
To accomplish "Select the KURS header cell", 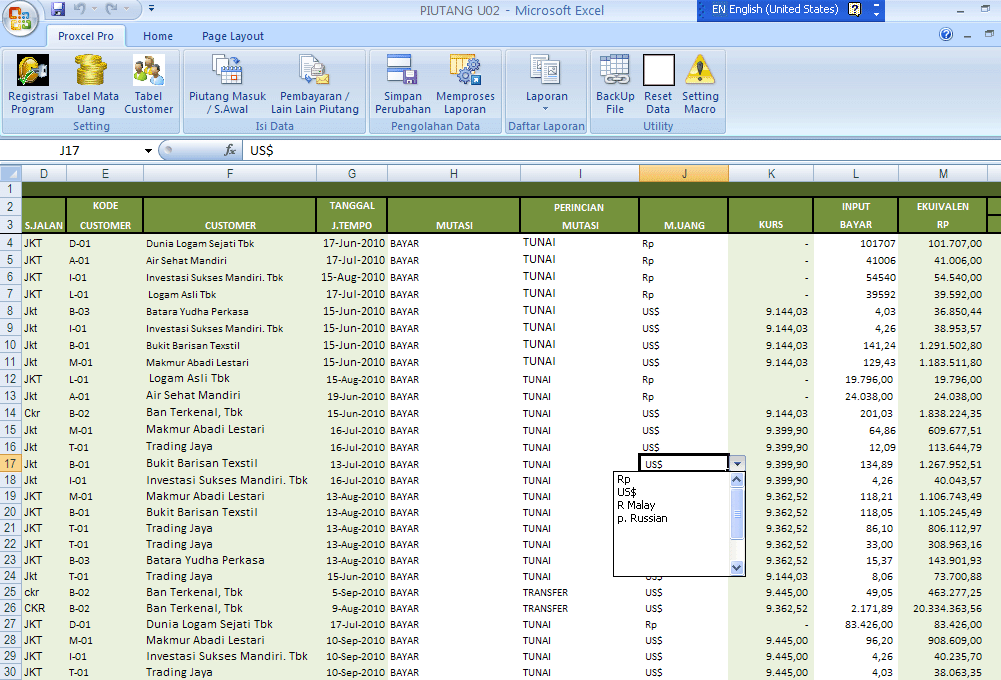I will tap(771, 225).
